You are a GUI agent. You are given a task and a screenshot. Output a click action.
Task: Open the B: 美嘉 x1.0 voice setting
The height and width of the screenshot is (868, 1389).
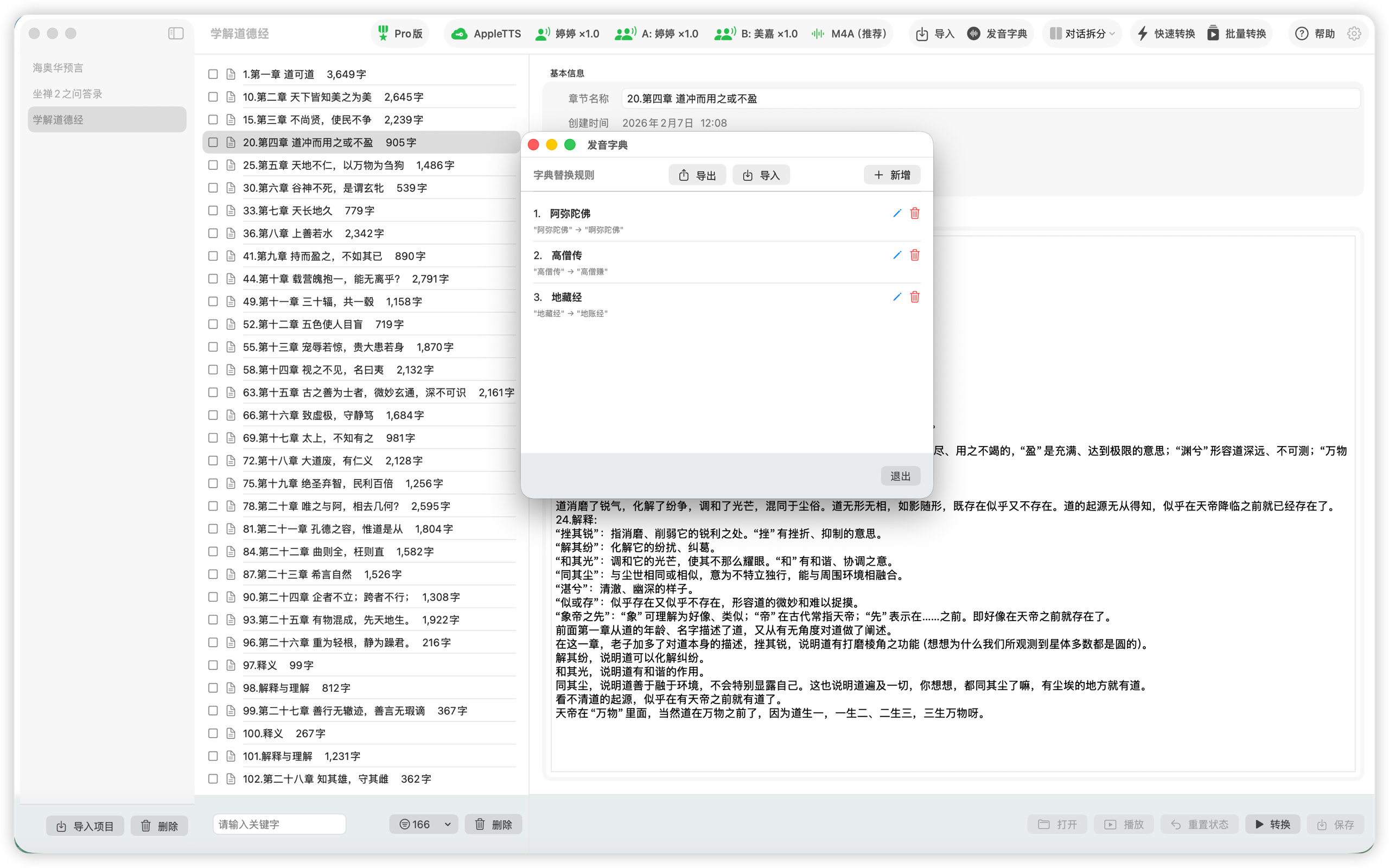pos(755,33)
